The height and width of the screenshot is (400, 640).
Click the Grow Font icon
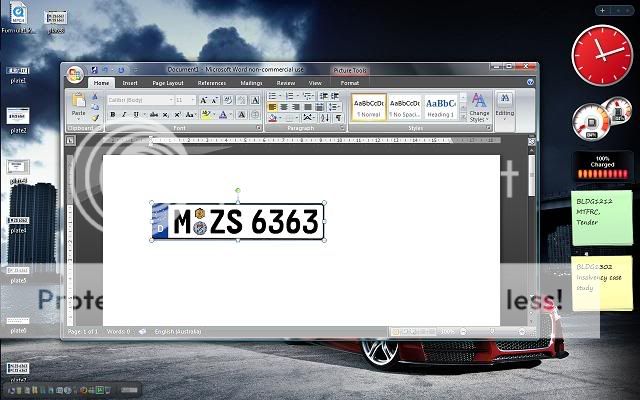pyautogui.click(x=203, y=100)
